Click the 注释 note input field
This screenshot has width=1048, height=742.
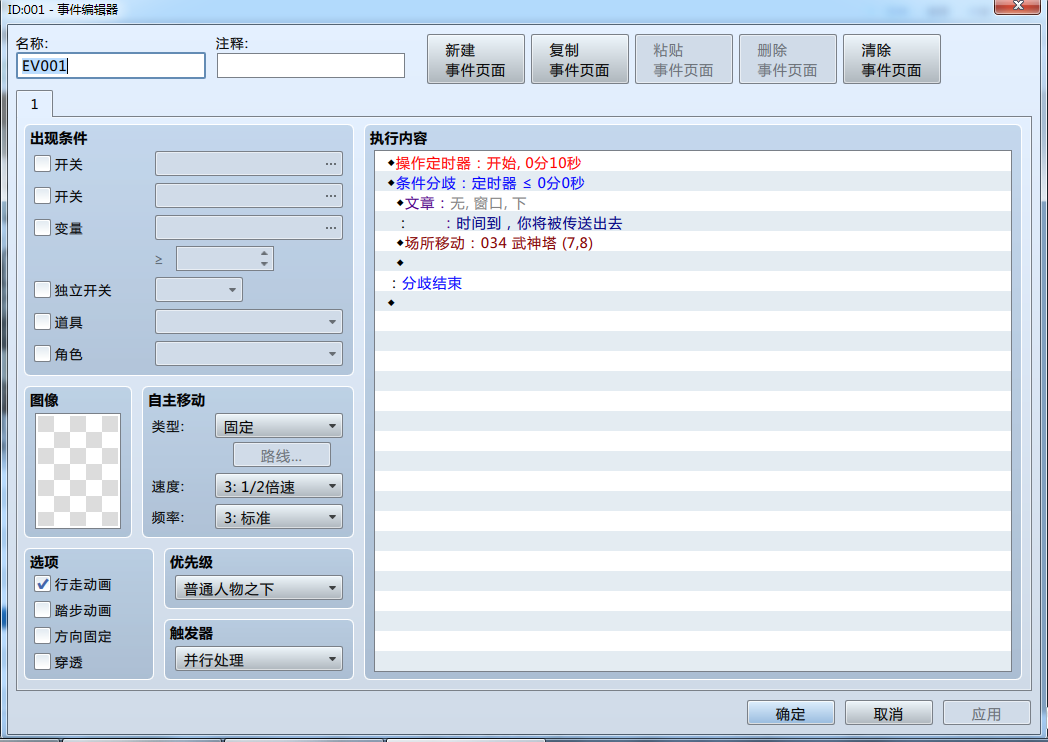[x=311, y=66]
